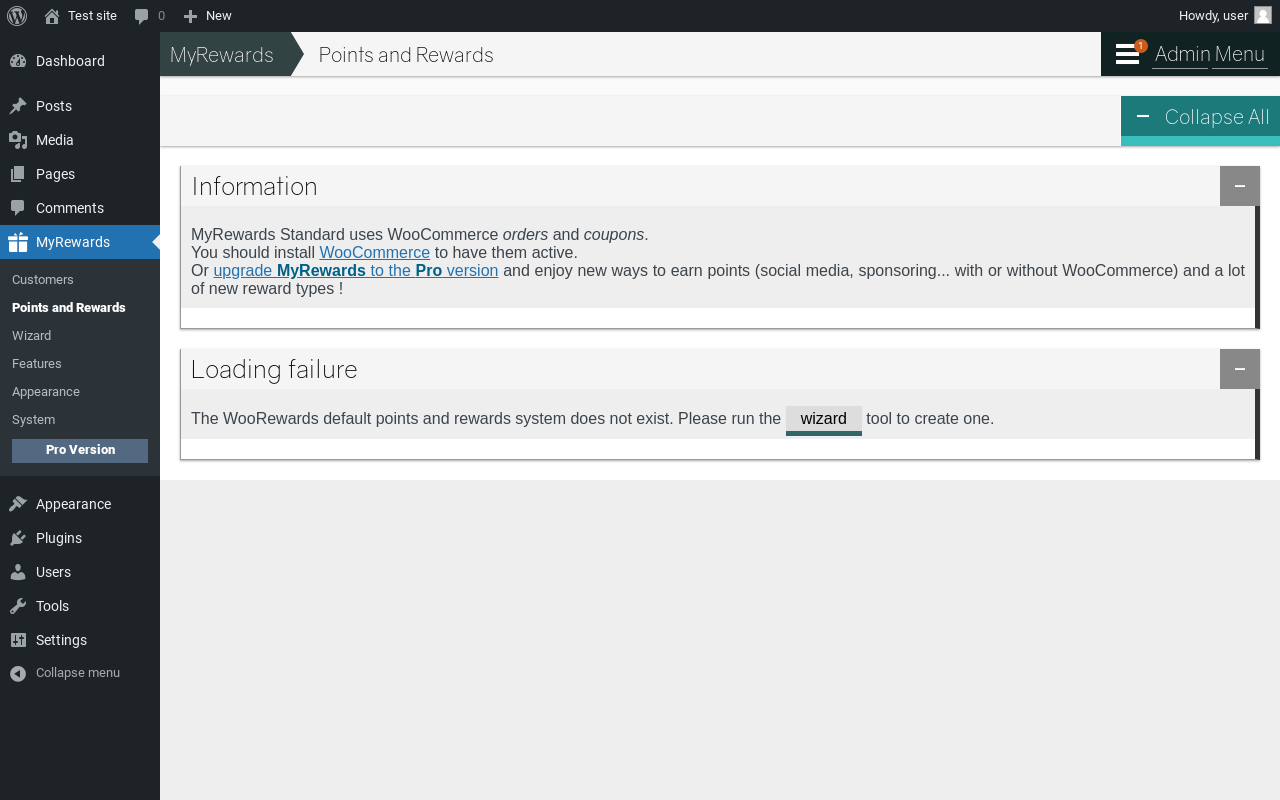Open the Comments sidebar label
The width and height of the screenshot is (1280, 800).
pos(70,208)
